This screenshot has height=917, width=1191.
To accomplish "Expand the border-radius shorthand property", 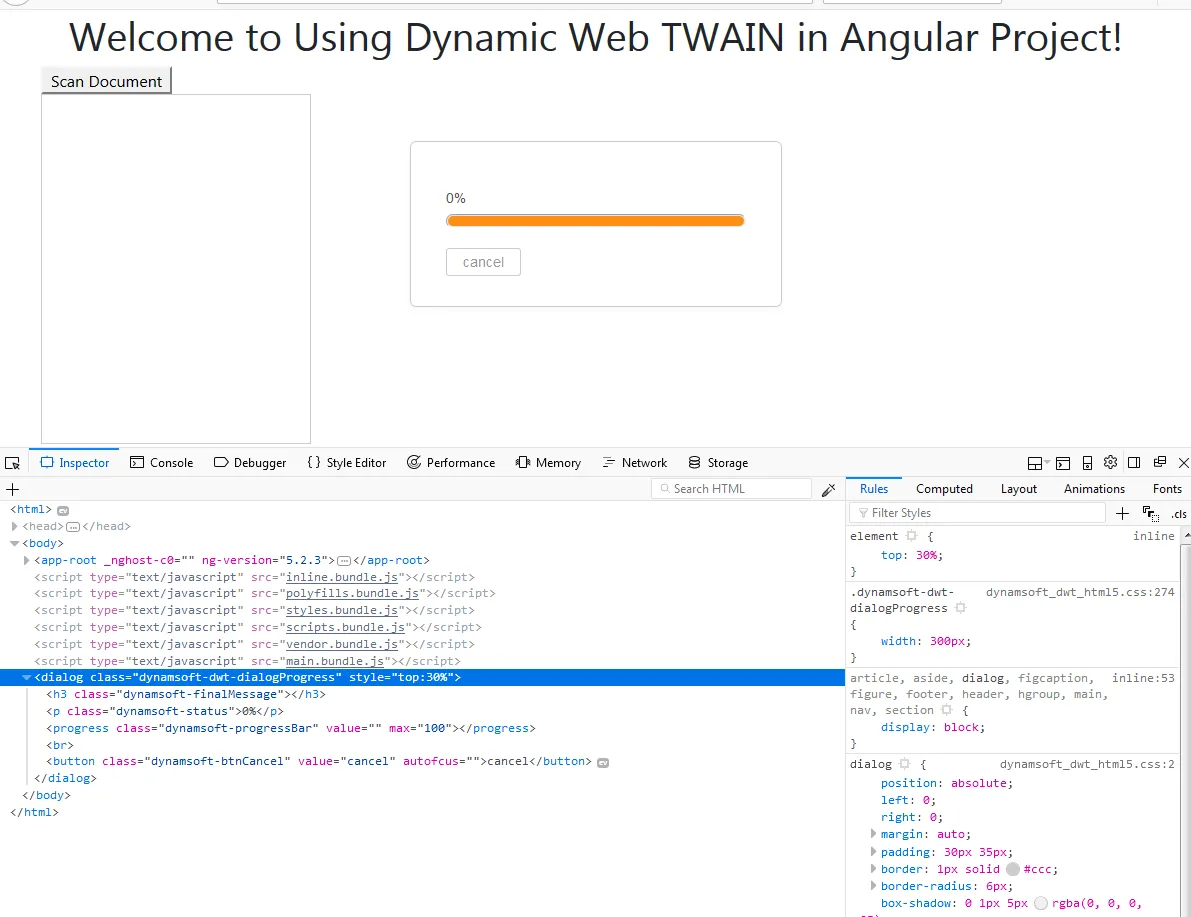I will pyautogui.click(x=873, y=885).
